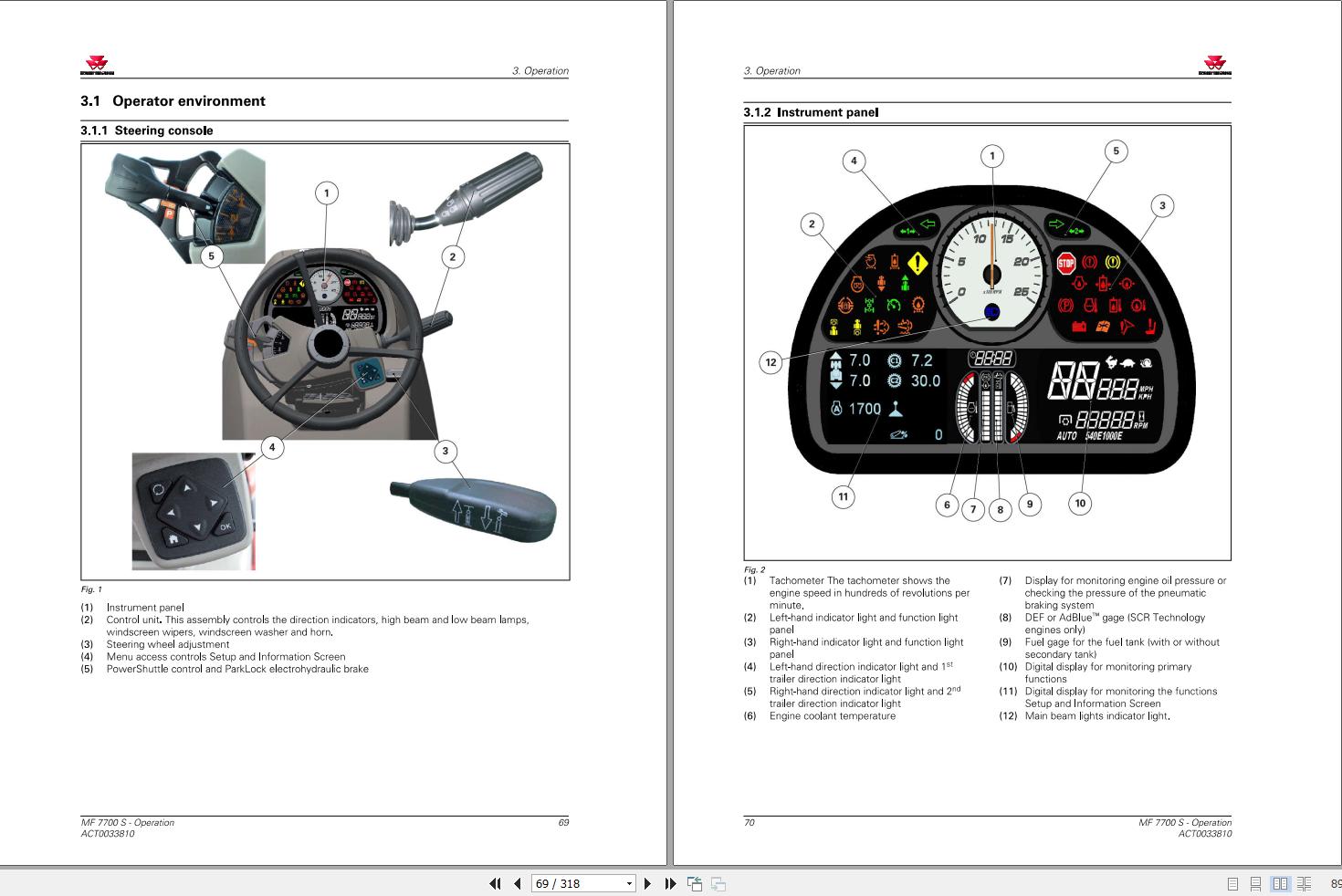Screen dimensions: 1342x896
Task: Click the Massey Ferguson logo on page 70
Action: pos(1214,66)
